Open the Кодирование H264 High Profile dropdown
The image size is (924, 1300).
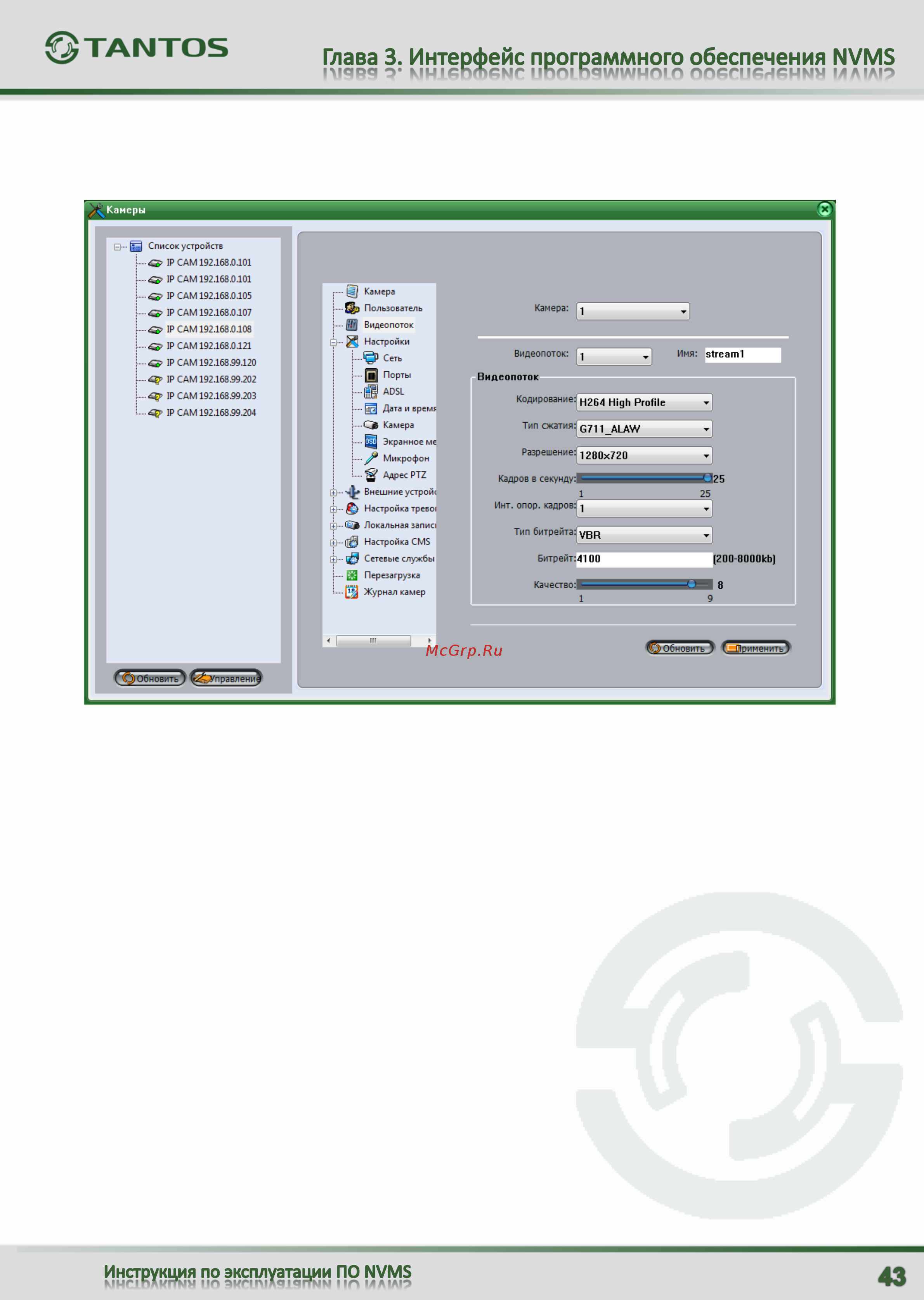[x=644, y=402]
